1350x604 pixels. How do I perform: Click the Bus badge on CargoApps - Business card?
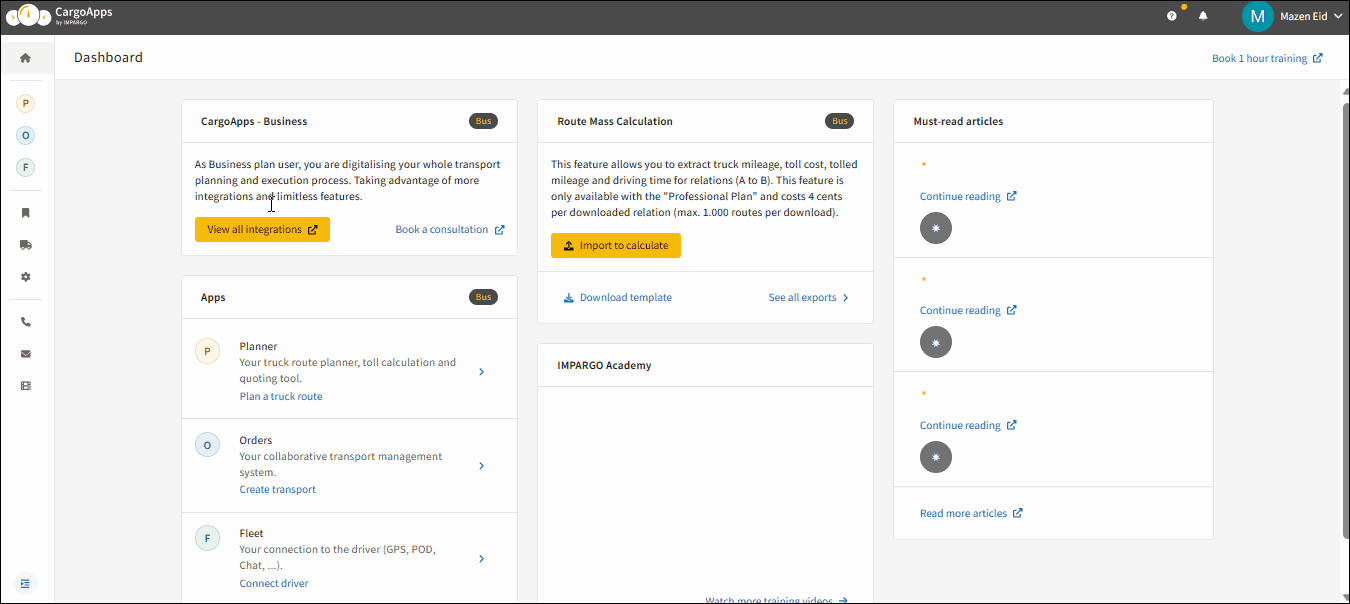484,121
